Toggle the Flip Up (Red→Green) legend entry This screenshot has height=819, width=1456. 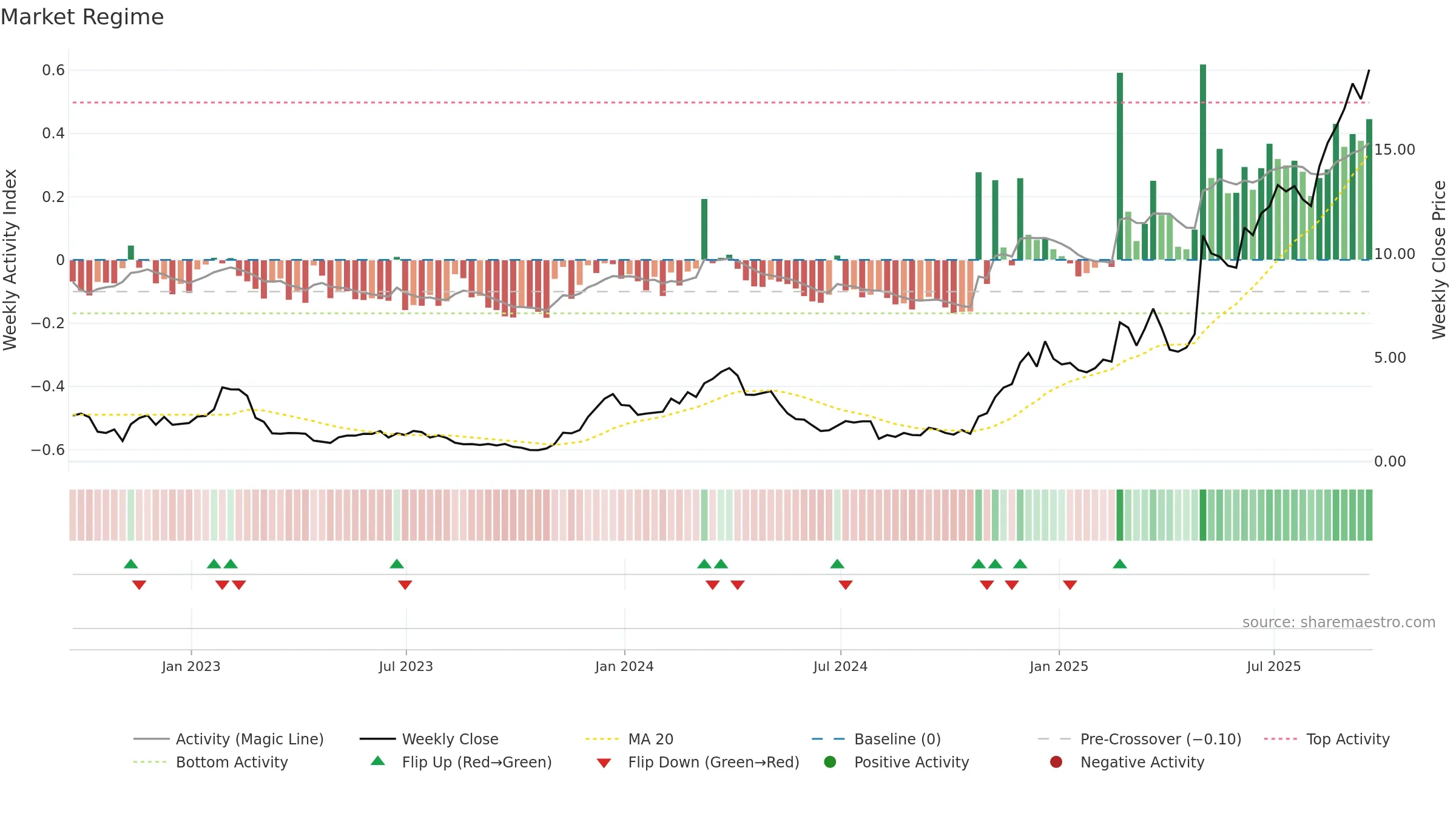461,762
